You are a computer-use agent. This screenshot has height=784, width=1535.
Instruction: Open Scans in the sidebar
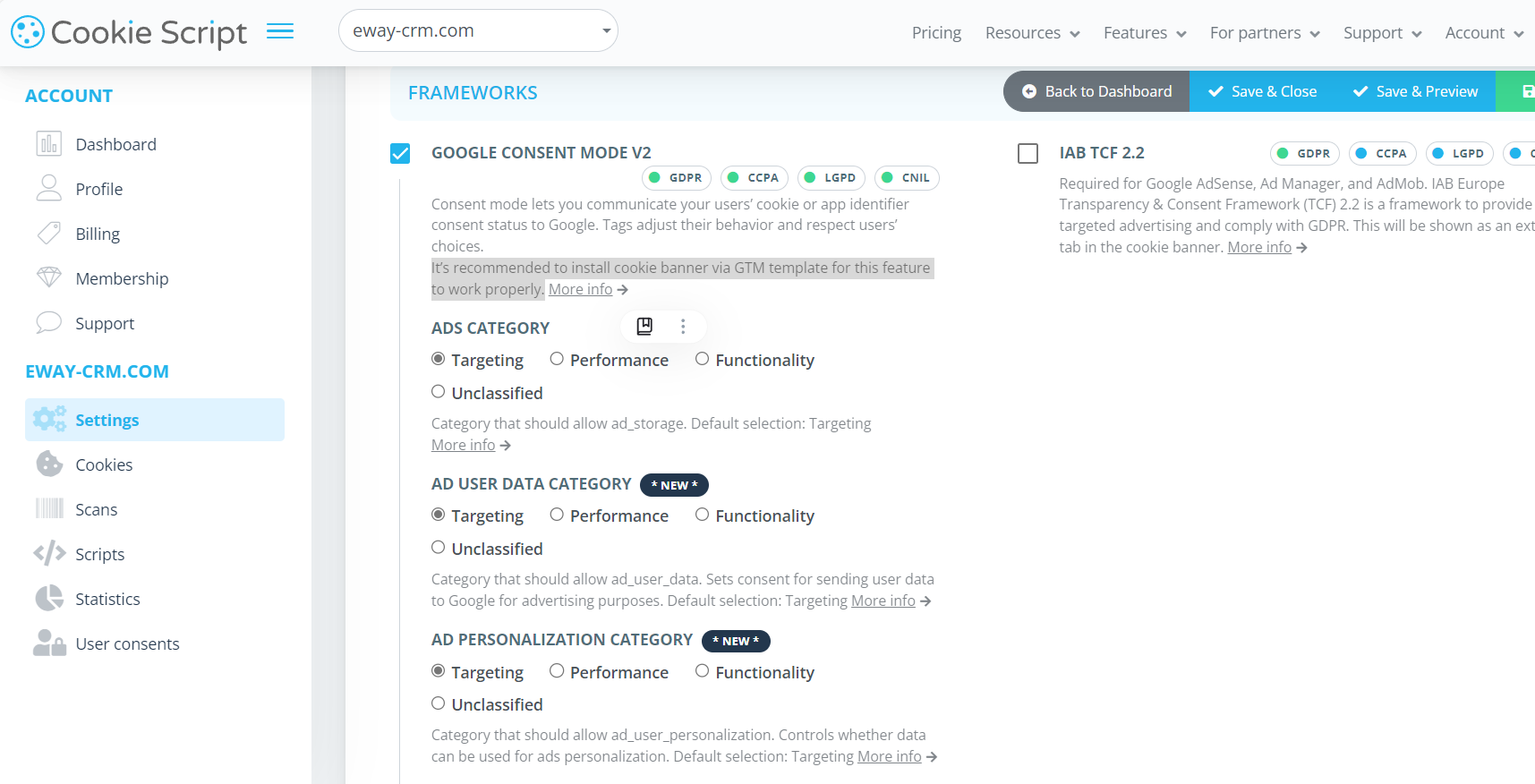96,509
